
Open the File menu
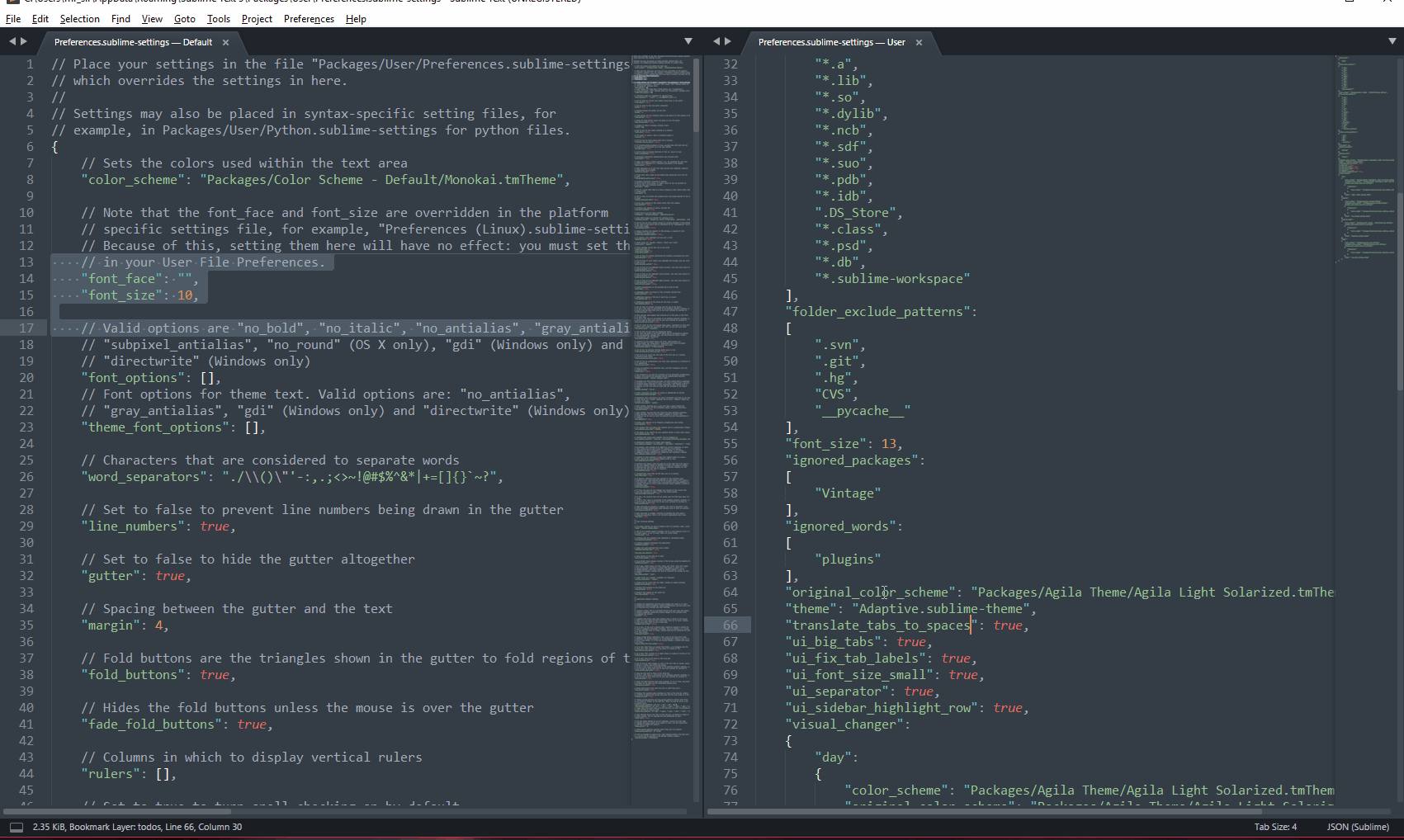(13, 19)
